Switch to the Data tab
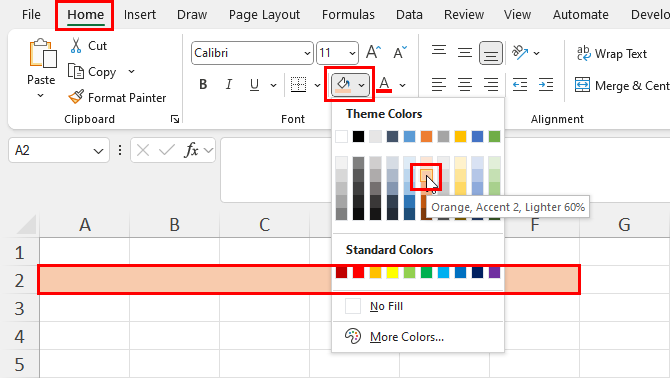The image size is (670, 378). pos(409,15)
